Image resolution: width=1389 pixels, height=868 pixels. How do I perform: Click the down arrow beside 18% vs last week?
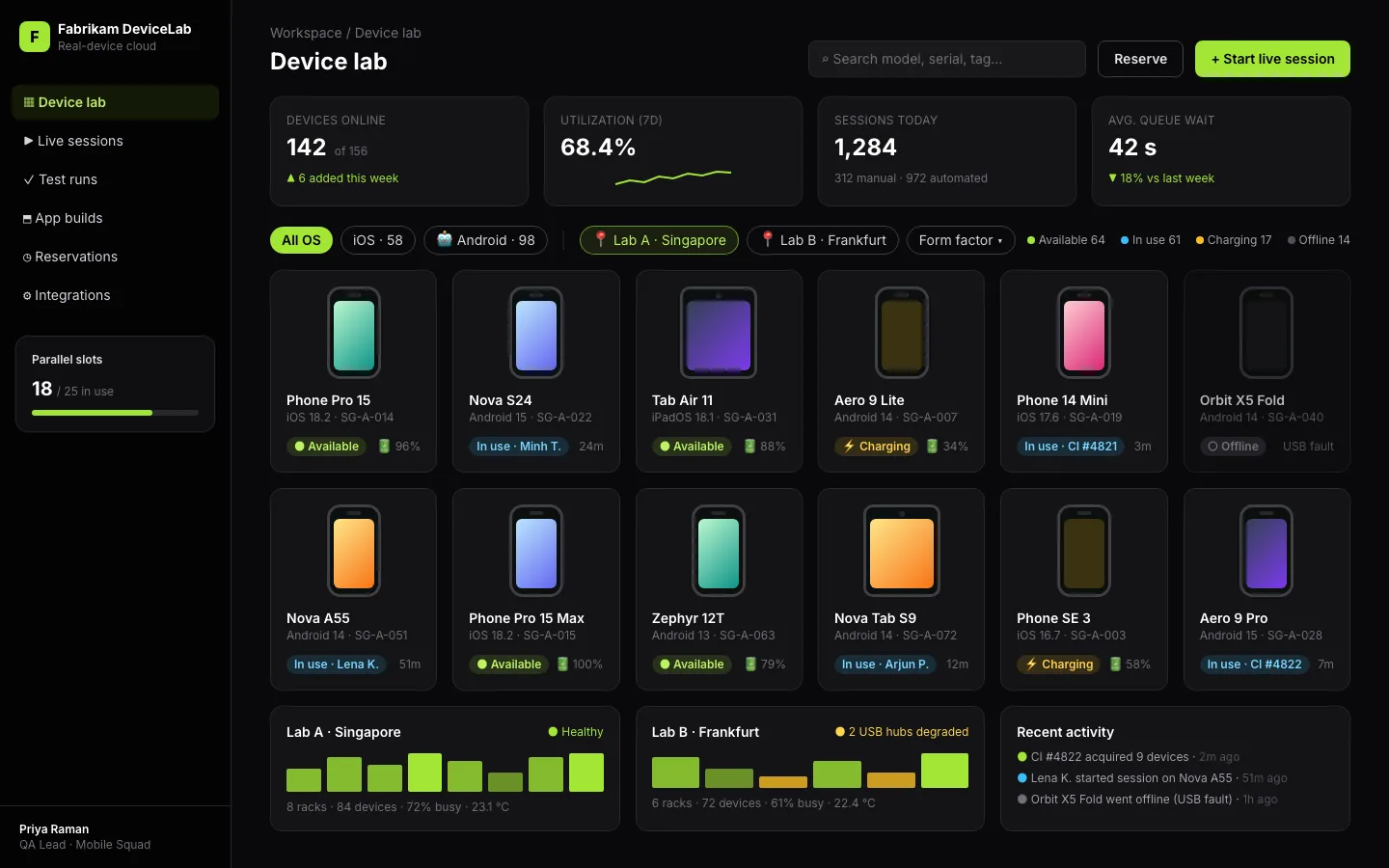(x=1112, y=178)
